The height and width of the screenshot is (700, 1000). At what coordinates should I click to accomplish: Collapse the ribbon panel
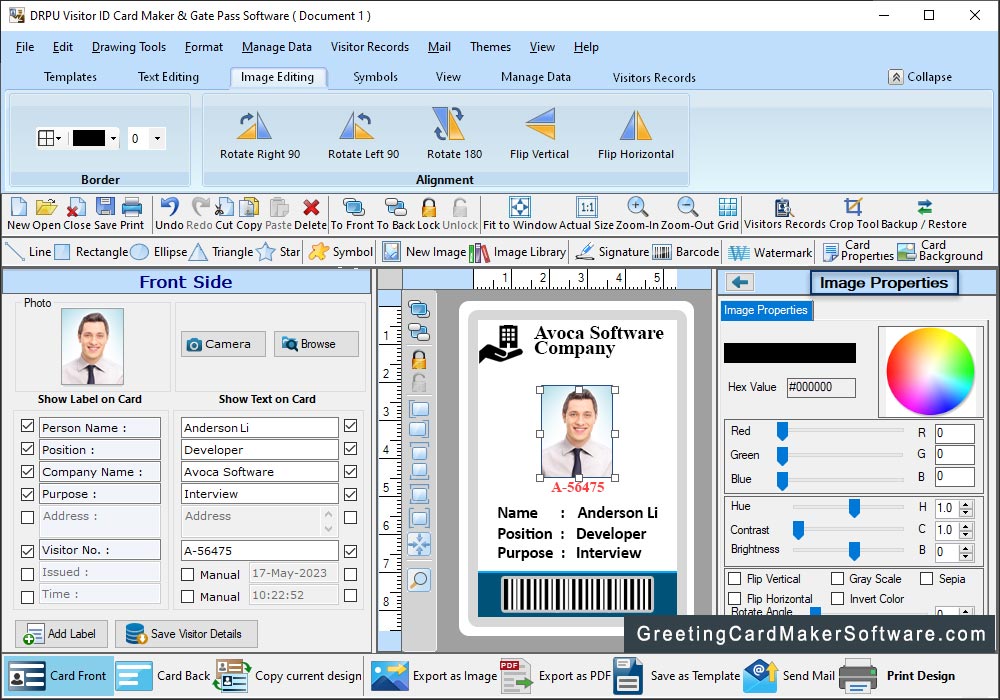click(x=920, y=77)
